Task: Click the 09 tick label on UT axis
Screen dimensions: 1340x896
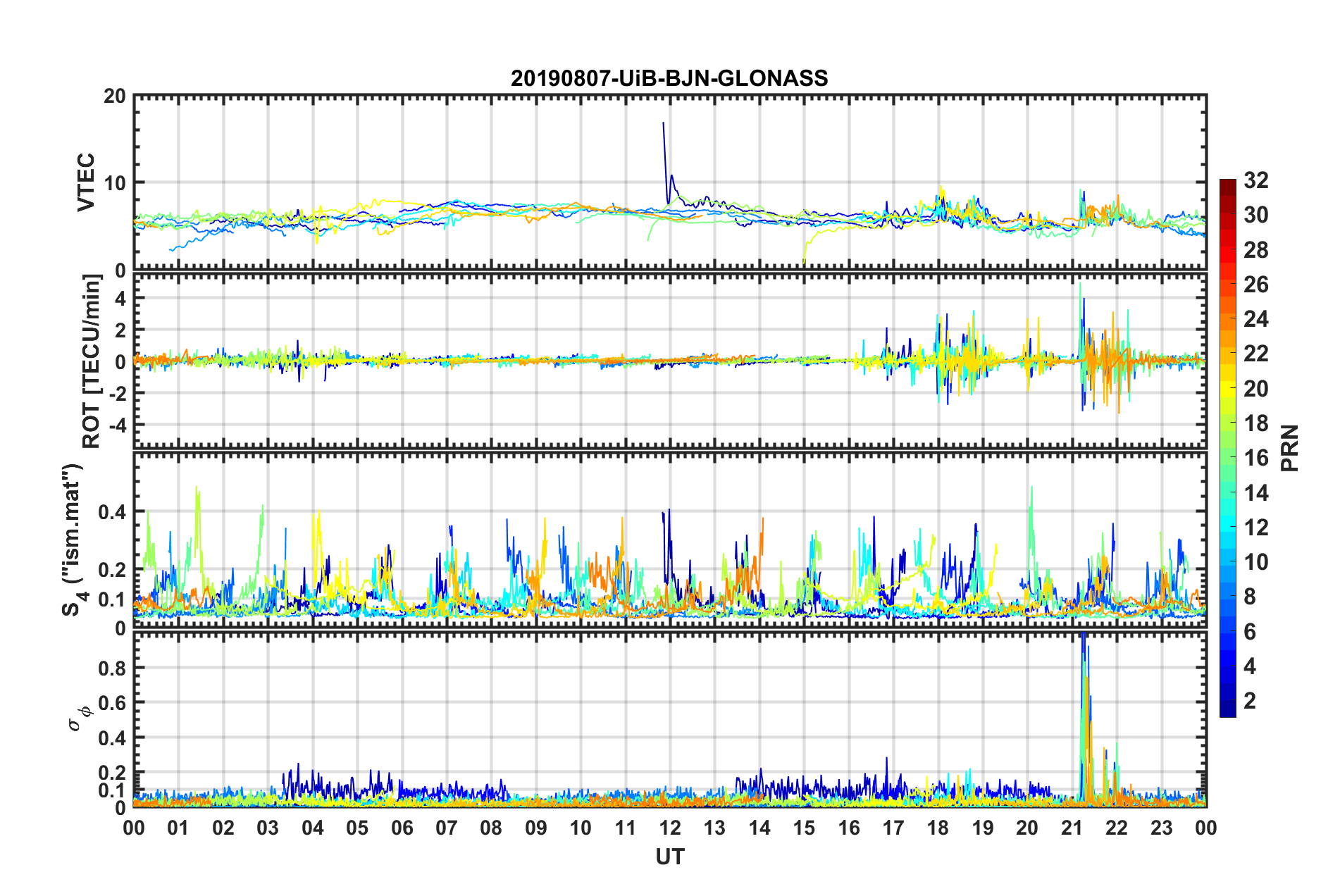Action: [536, 828]
